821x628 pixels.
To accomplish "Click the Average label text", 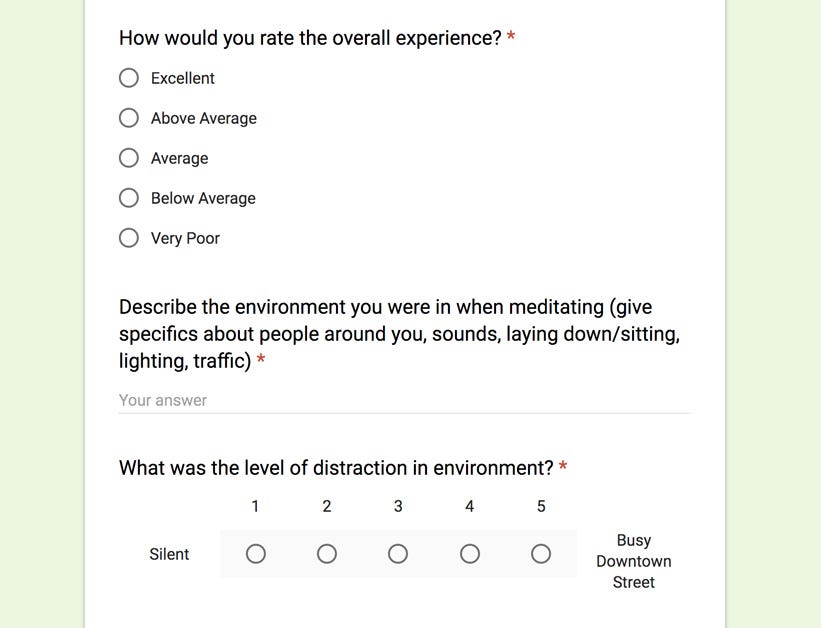I will pos(180,158).
